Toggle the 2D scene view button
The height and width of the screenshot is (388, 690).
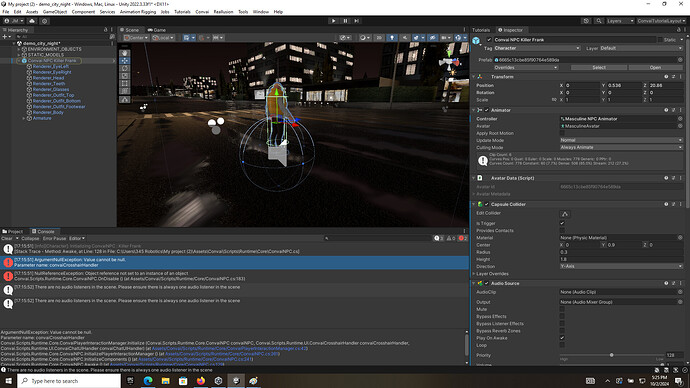pyautogui.click(x=379, y=38)
